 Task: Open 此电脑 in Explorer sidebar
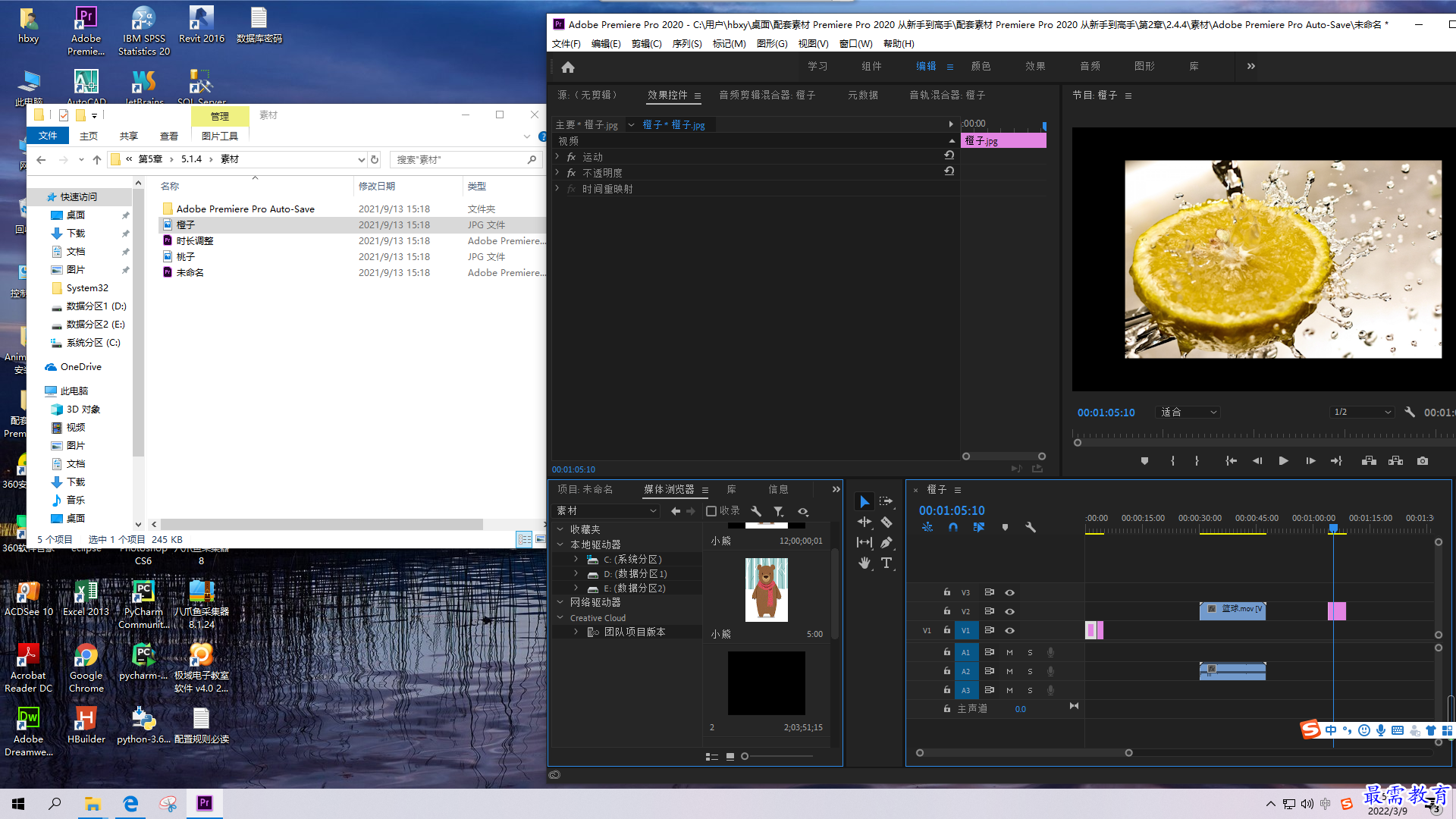74,391
